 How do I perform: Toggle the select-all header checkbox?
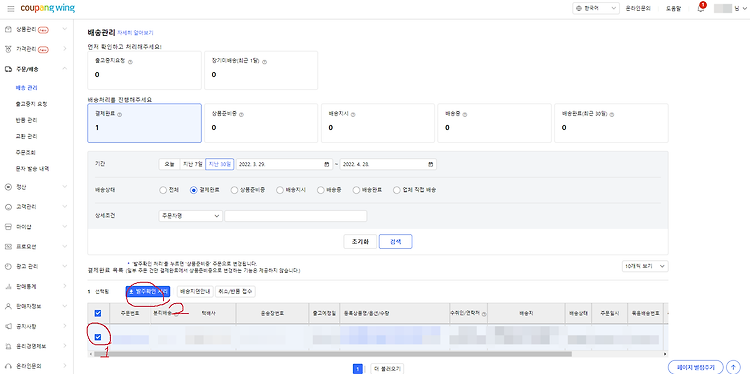click(x=98, y=313)
